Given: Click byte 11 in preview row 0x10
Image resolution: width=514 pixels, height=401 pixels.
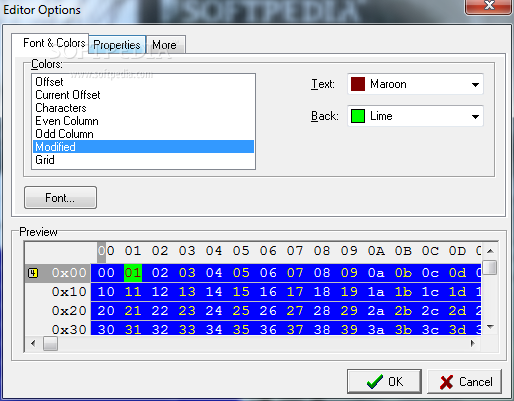Looking at the screenshot, I should pos(133,292).
